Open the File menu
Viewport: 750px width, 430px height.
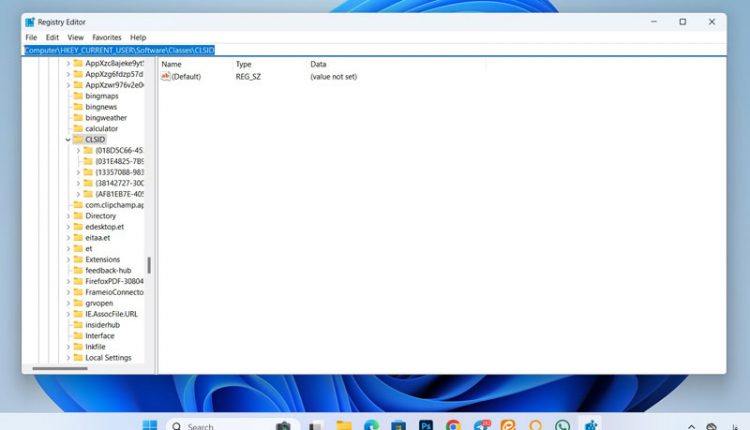31,37
